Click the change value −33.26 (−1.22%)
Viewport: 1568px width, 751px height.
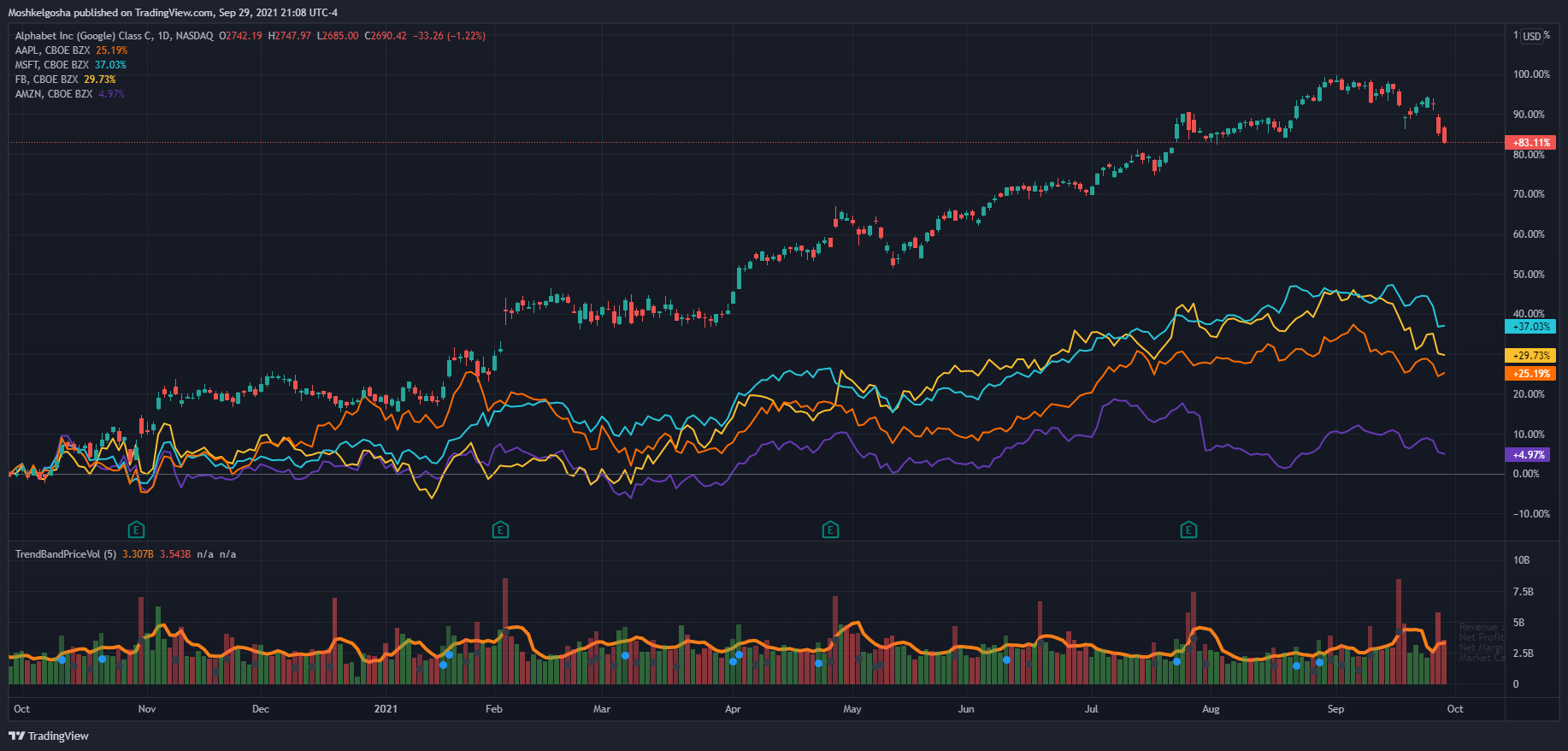pyautogui.click(x=449, y=36)
